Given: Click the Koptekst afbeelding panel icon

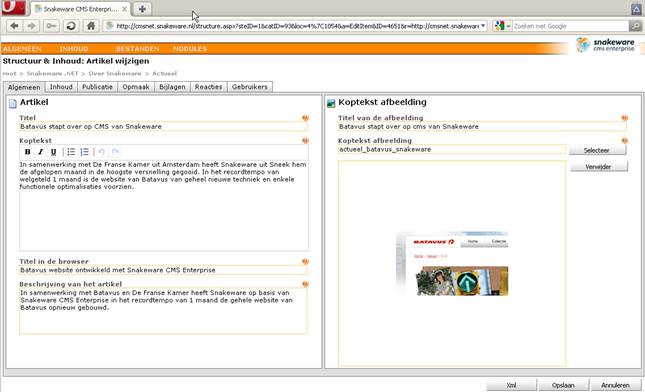Looking at the screenshot, I should (x=331, y=103).
